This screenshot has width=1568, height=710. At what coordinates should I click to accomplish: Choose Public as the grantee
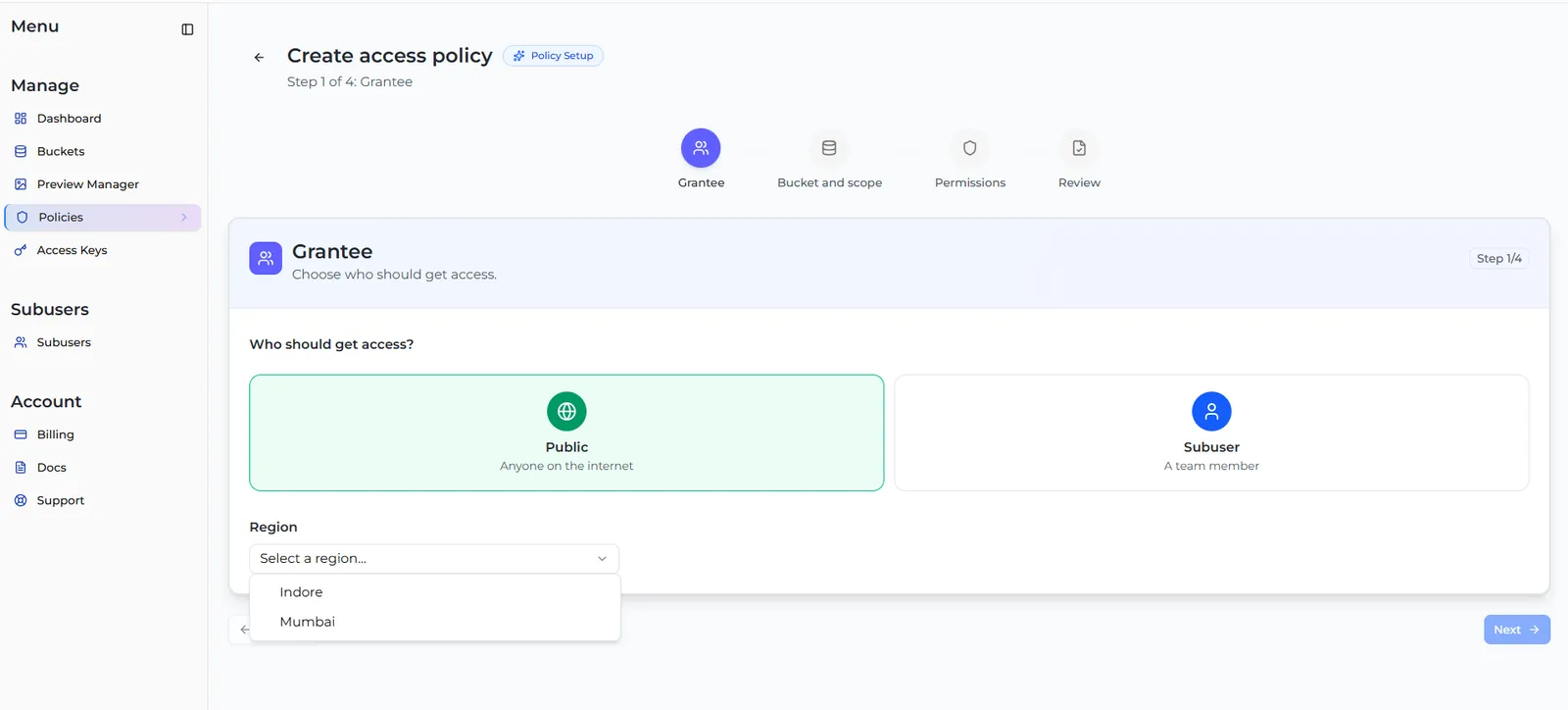coord(566,432)
